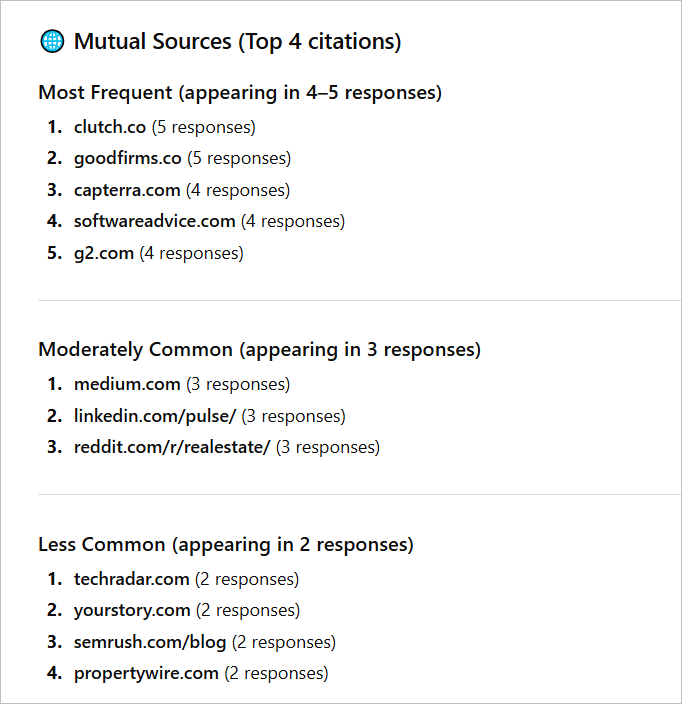
Task: Click the Less Common section heading
Action: (225, 545)
